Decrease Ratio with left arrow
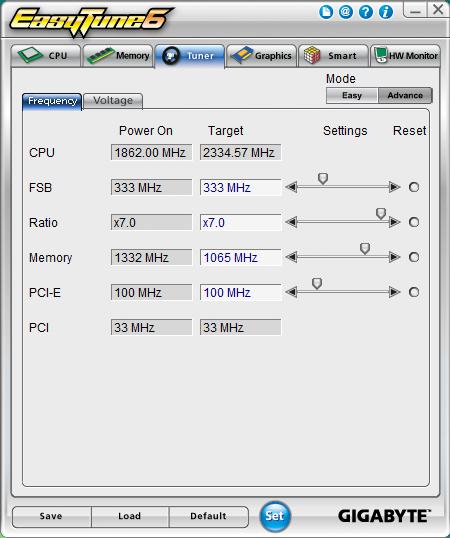Screen dimensions: 450x538 tap(291, 222)
